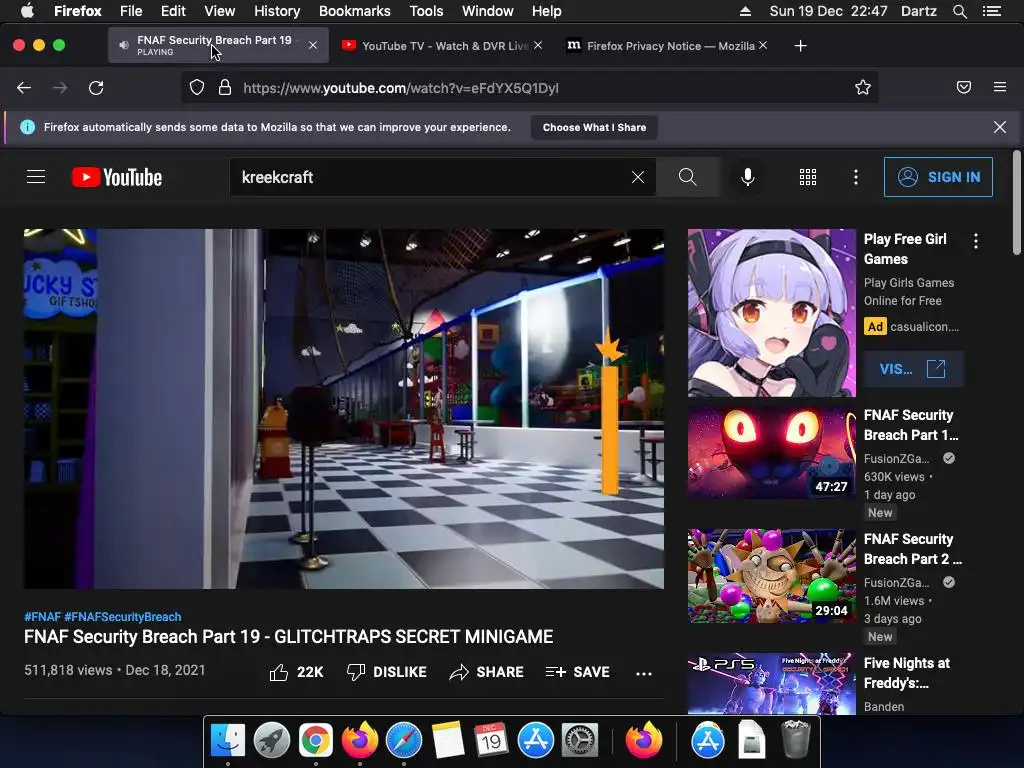Click the #FNAFSecurityBreach hashtag link
Image resolution: width=1024 pixels, height=768 pixels.
(123, 616)
